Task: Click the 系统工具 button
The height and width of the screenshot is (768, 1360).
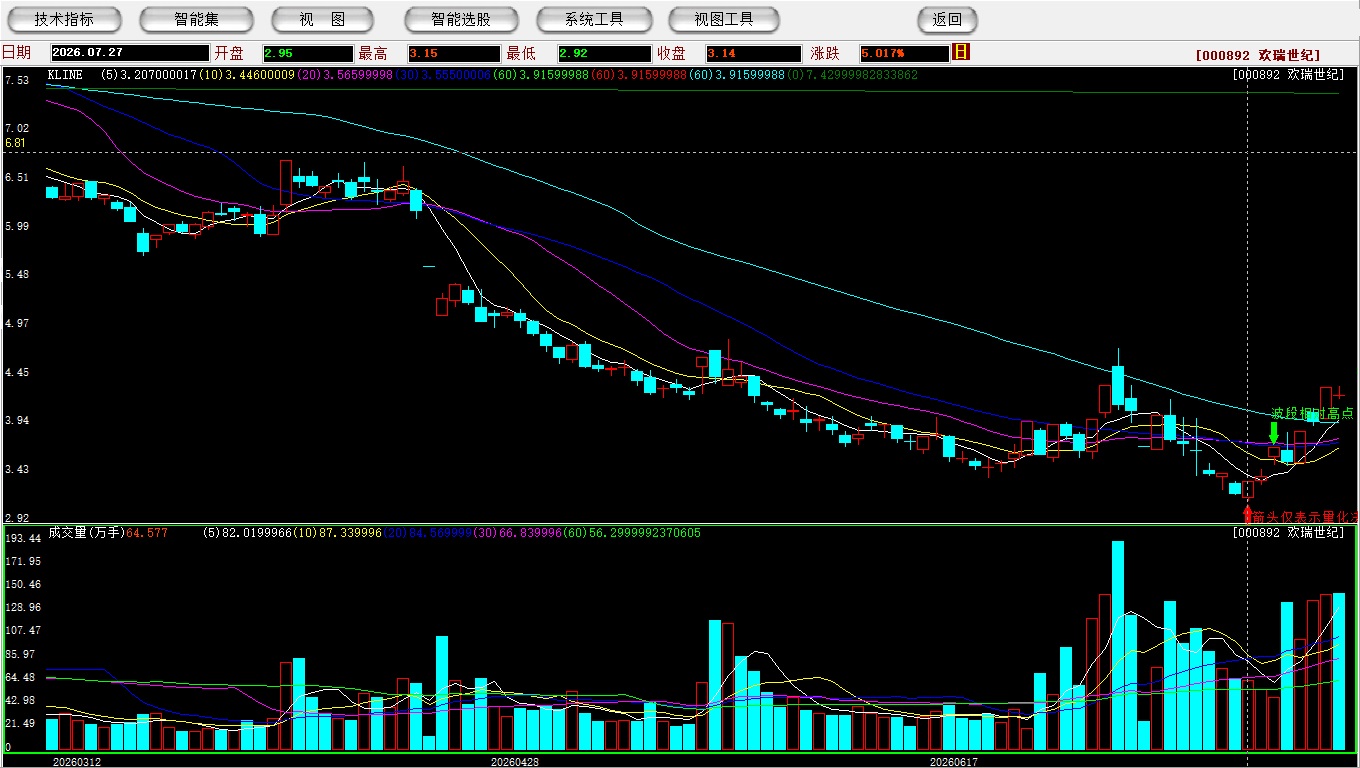Action: (x=594, y=19)
